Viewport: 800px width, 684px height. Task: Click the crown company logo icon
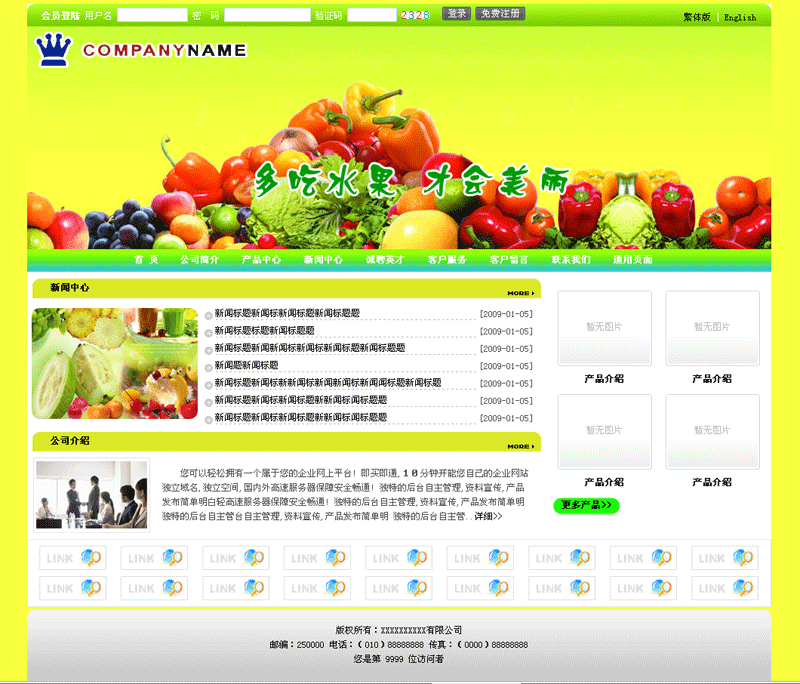click(53, 49)
